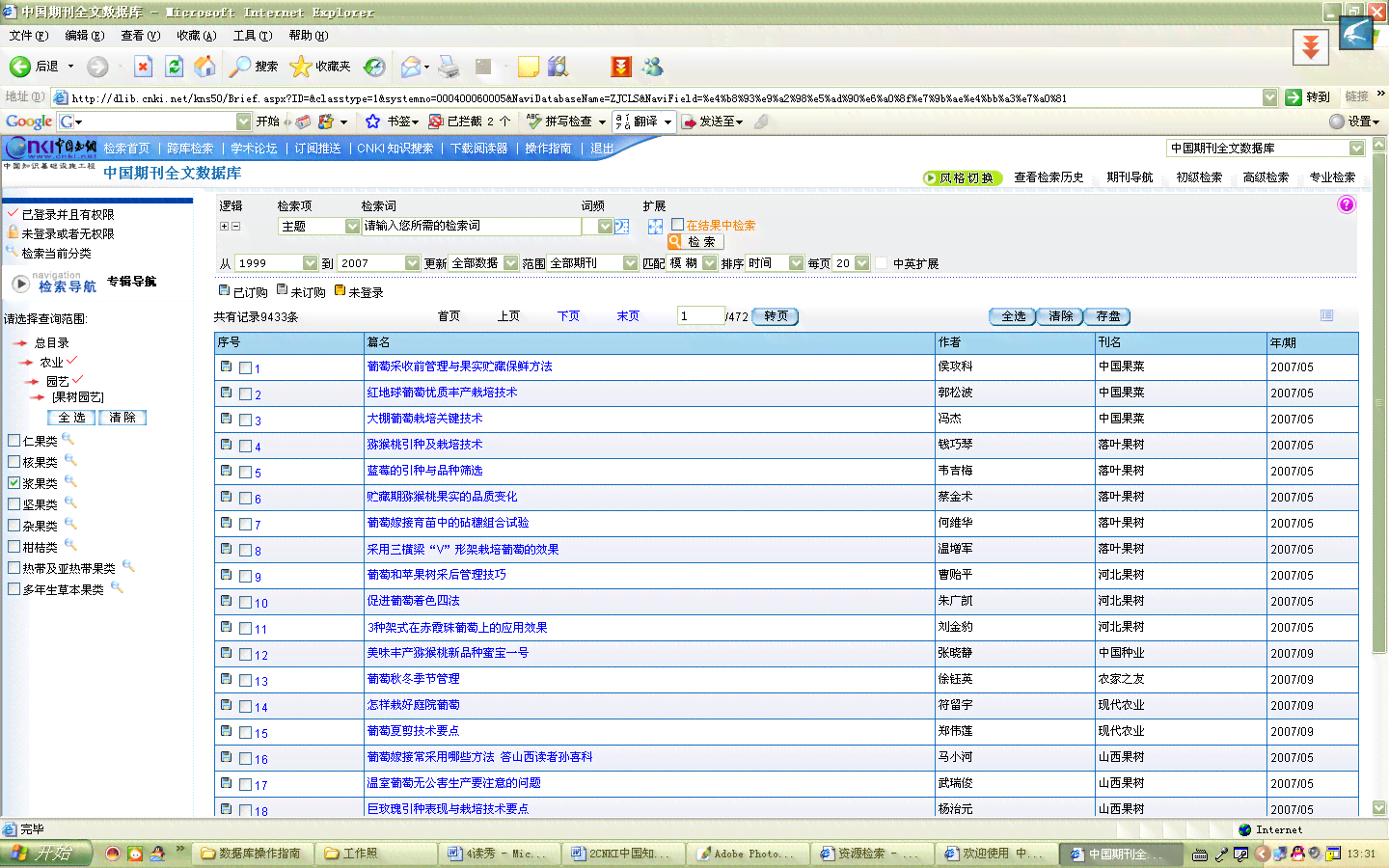This screenshot has height=868, width=1389.
Task: Click the IE Back arrow icon
Action: [20, 66]
